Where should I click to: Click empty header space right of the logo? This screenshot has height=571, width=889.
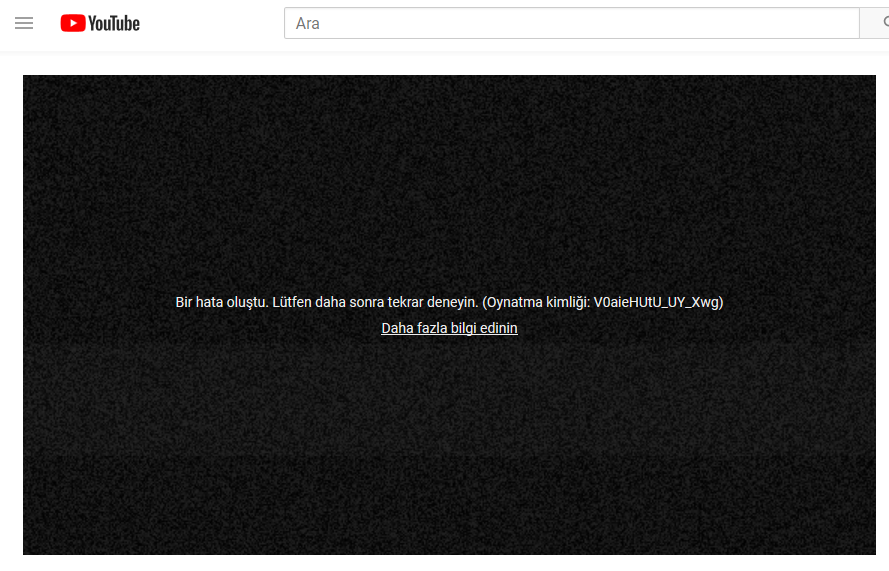[x=210, y=23]
